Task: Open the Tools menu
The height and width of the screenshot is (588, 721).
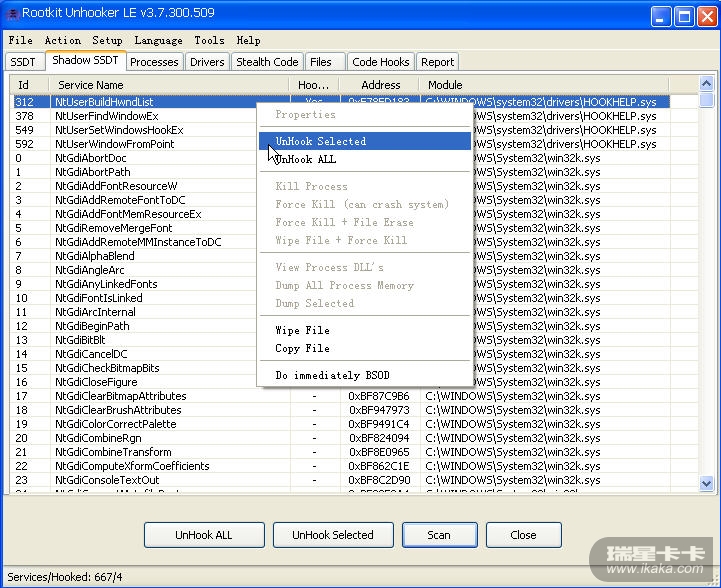Action: click(209, 41)
